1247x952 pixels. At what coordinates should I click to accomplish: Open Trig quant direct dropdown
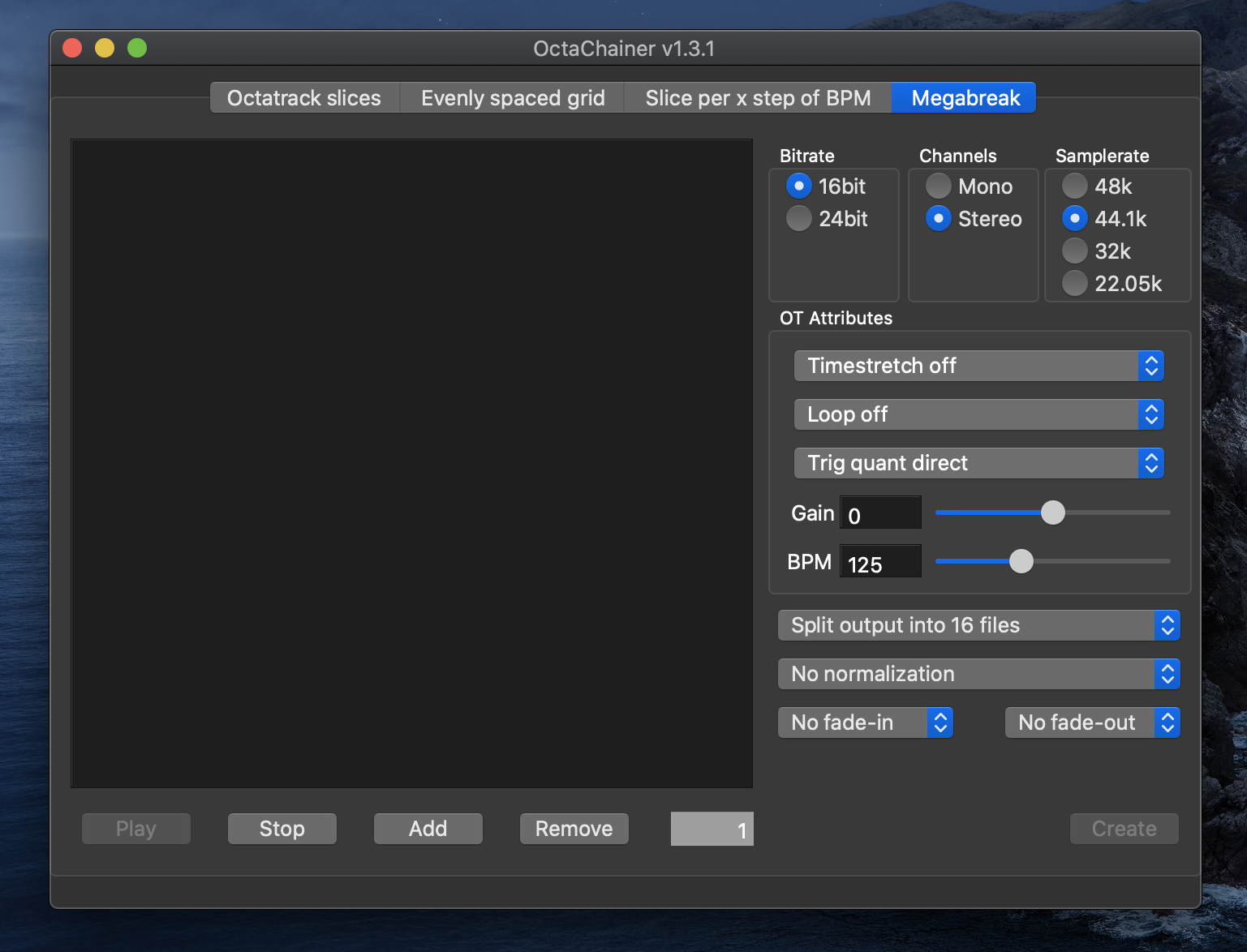[978, 463]
